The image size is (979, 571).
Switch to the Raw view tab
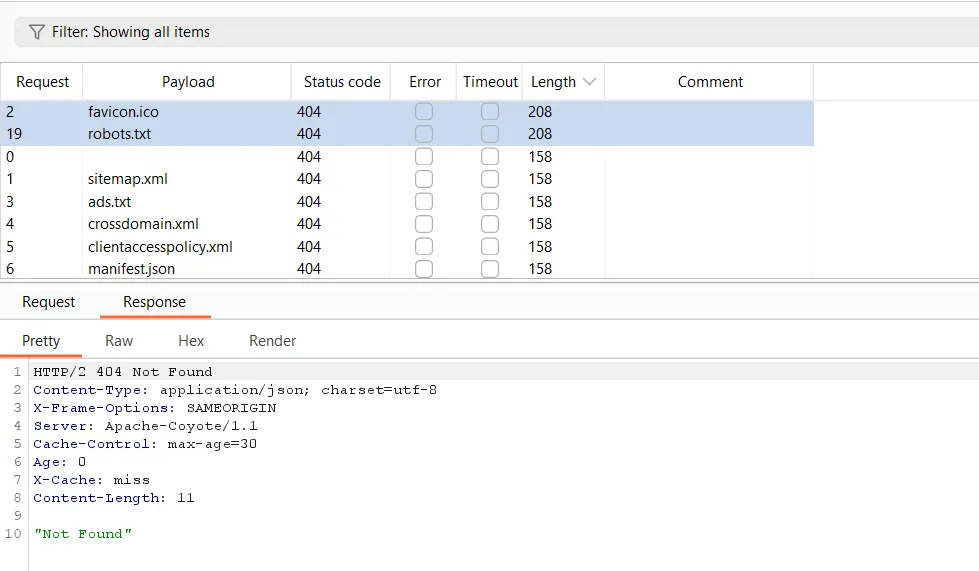point(119,341)
